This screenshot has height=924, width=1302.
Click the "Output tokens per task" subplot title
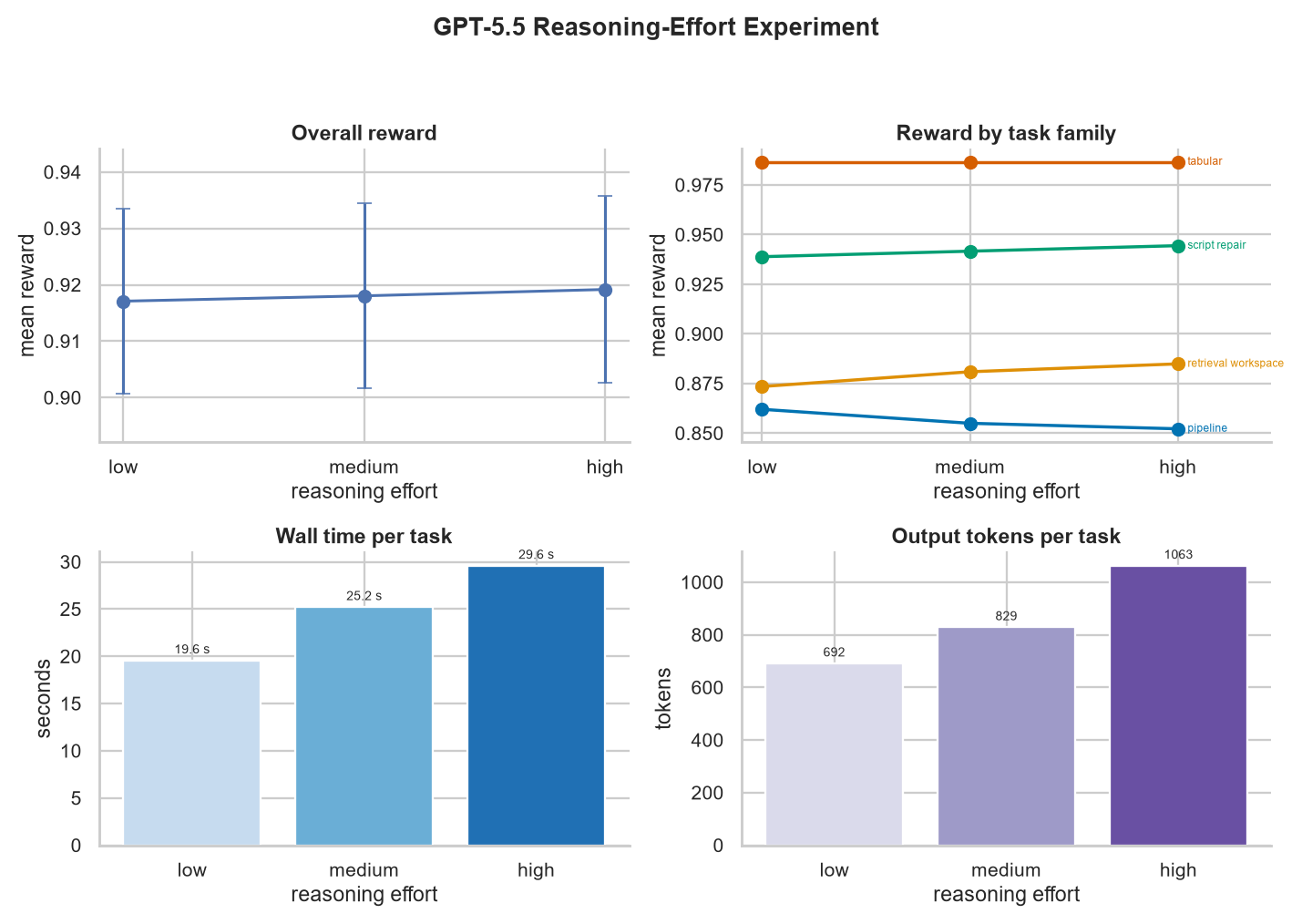(1006, 536)
